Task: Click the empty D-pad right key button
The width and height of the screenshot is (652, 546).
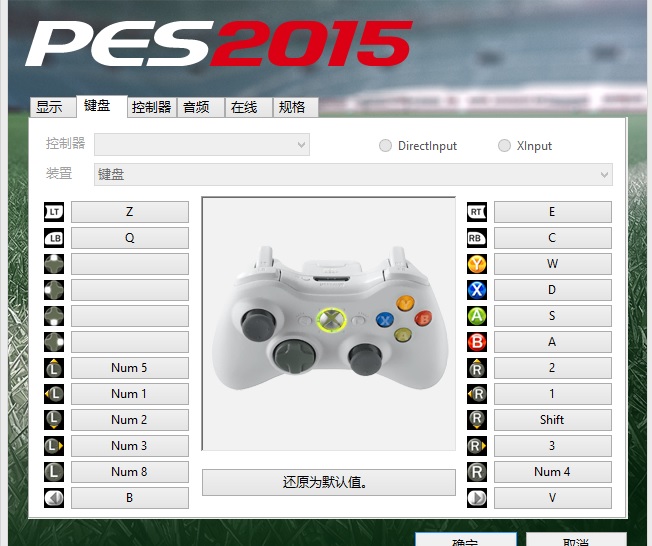Action: pyautogui.click(x=130, y=342)
